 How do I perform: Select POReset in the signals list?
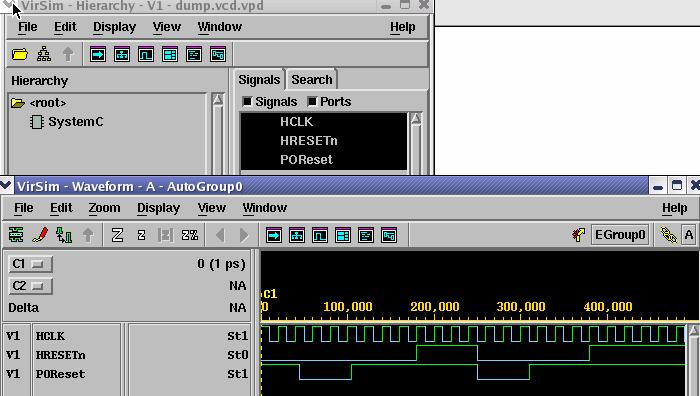tap(324, 159)
